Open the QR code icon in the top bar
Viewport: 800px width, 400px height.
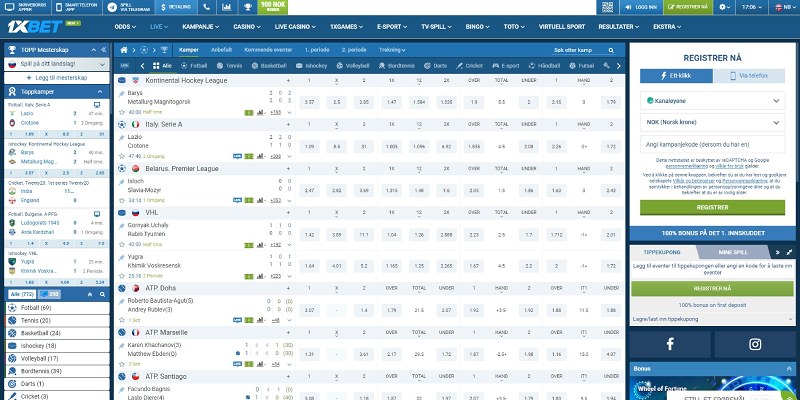(x=607, y=7)
